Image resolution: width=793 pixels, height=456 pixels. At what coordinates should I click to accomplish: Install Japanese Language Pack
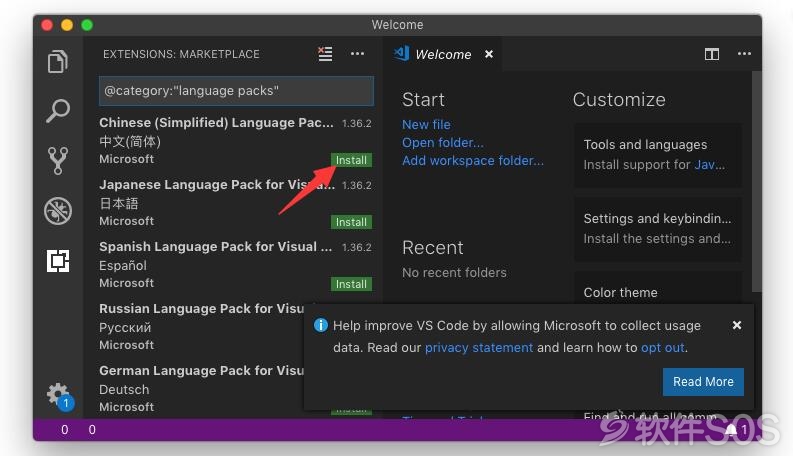[x=351, y=222]
